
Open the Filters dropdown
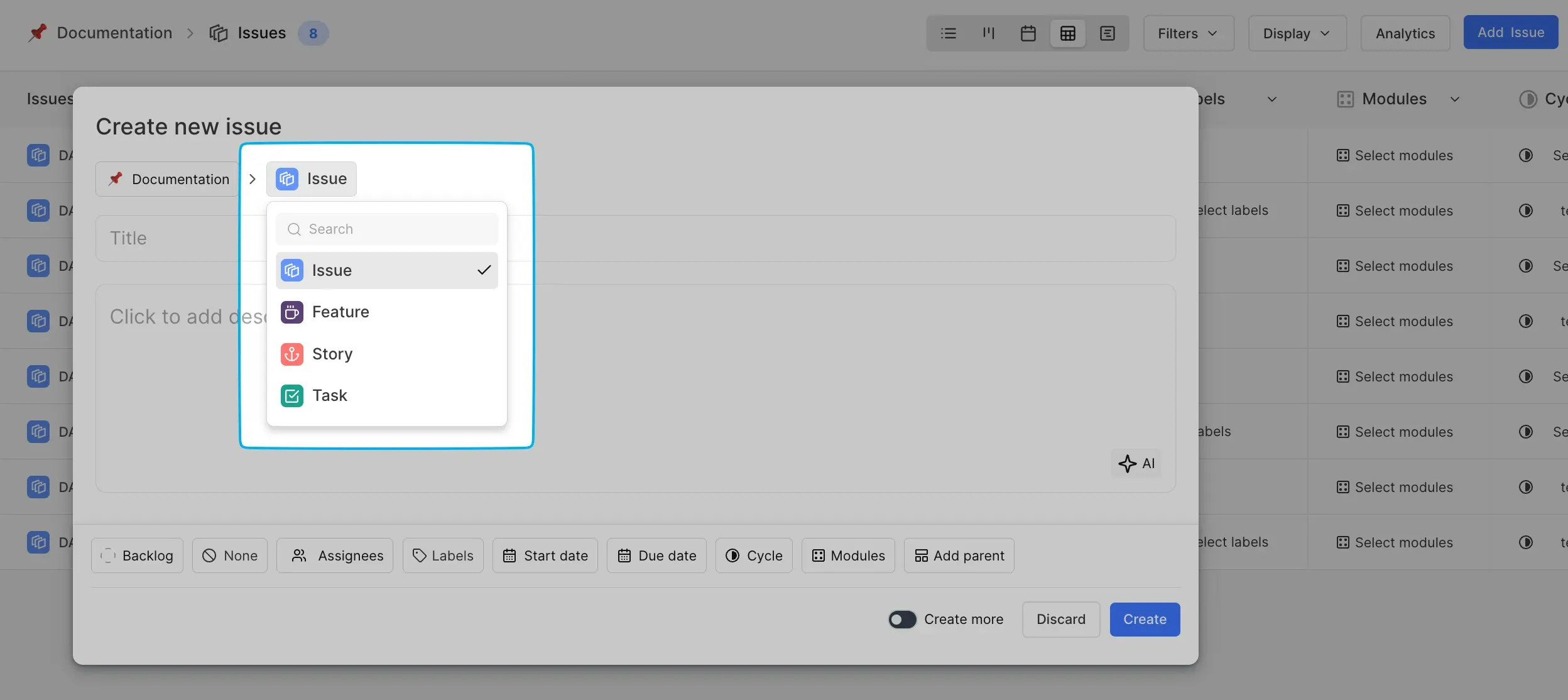pos(1187,33)
